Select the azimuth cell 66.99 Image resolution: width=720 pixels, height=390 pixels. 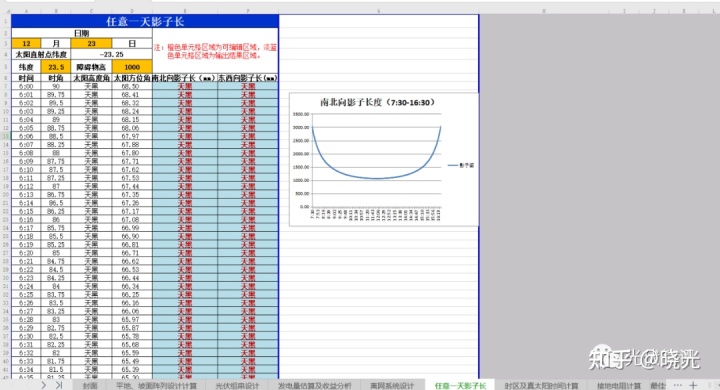click(x=132, y=228)
